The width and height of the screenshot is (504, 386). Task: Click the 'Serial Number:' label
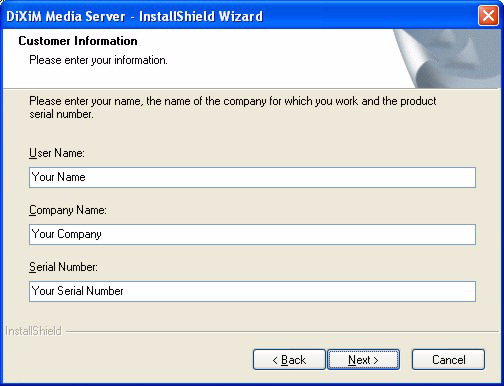(63, 267)
